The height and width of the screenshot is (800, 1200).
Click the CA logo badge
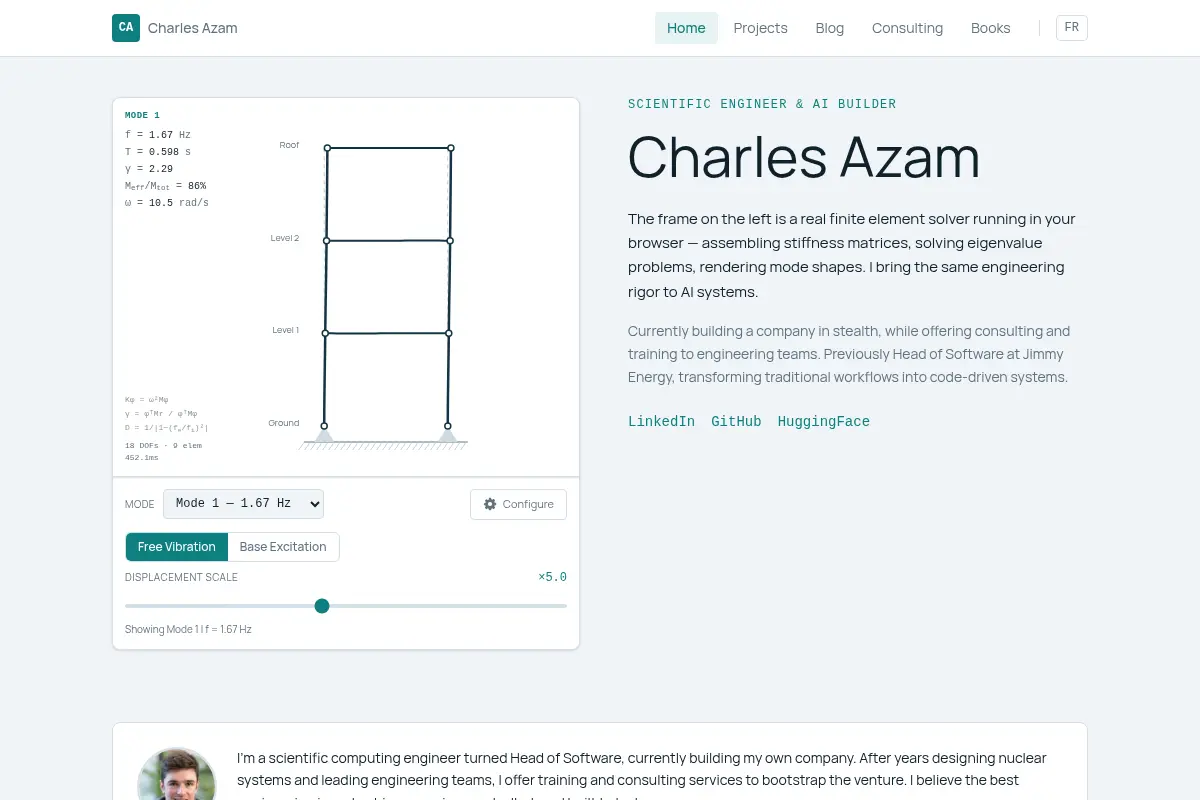126,28
